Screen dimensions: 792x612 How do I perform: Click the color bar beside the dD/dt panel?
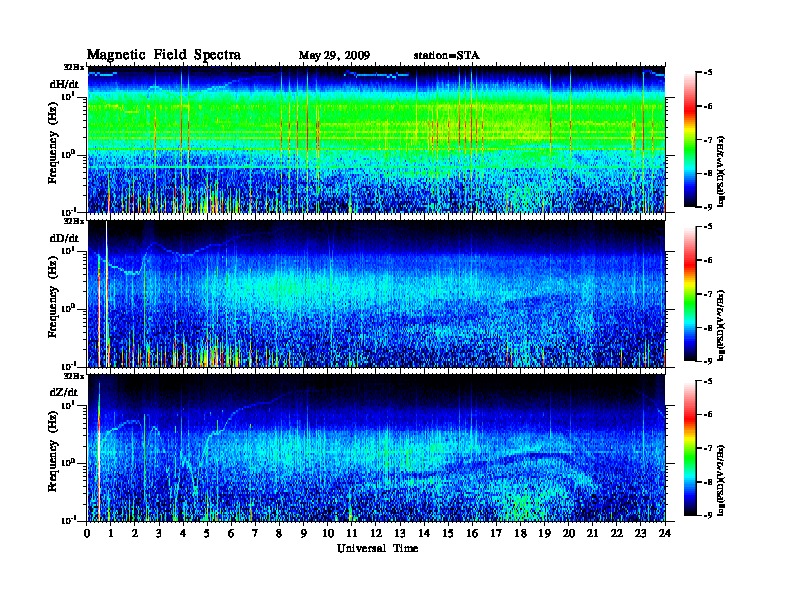click(690, 294)
